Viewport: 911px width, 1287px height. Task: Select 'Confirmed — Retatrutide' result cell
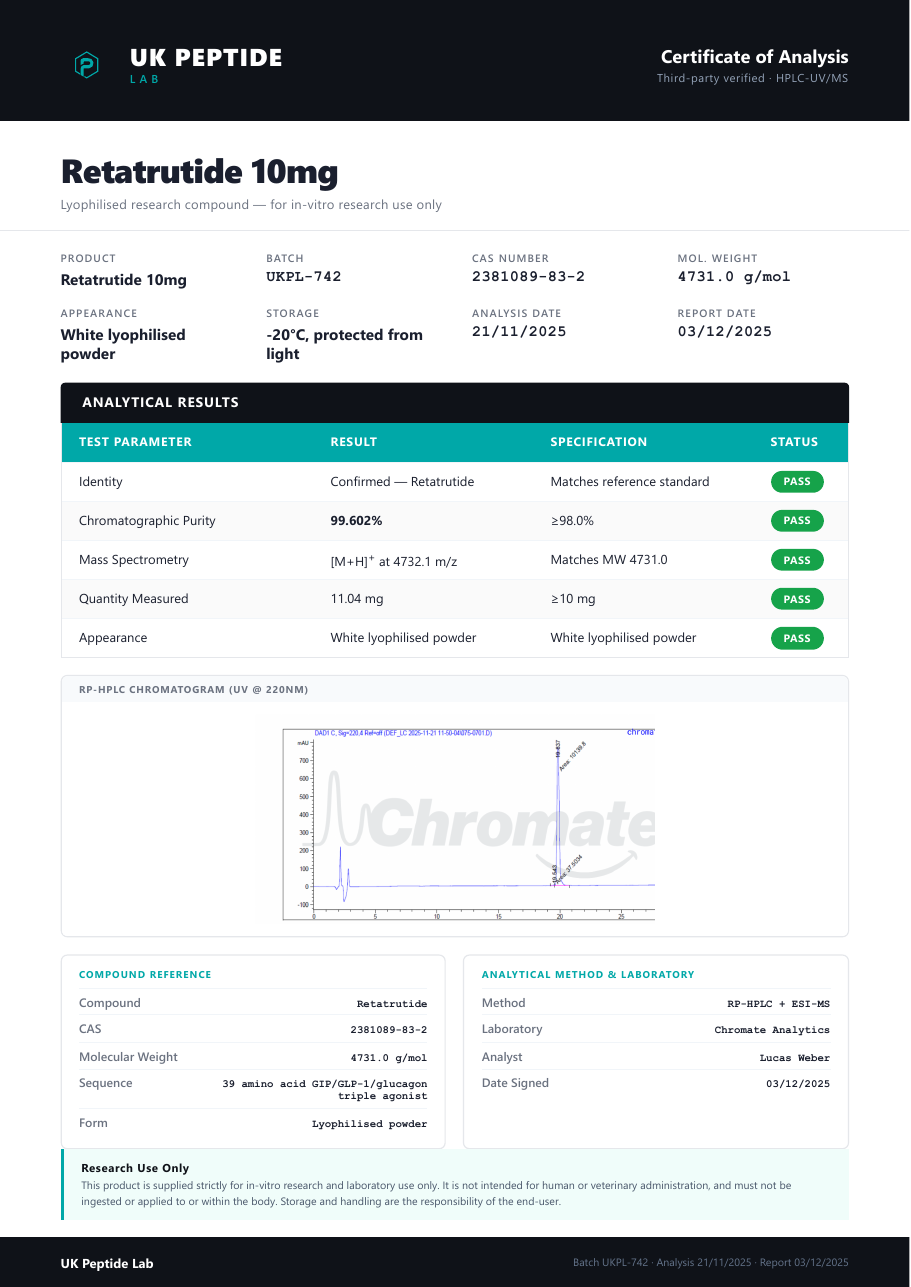(402, 482)
